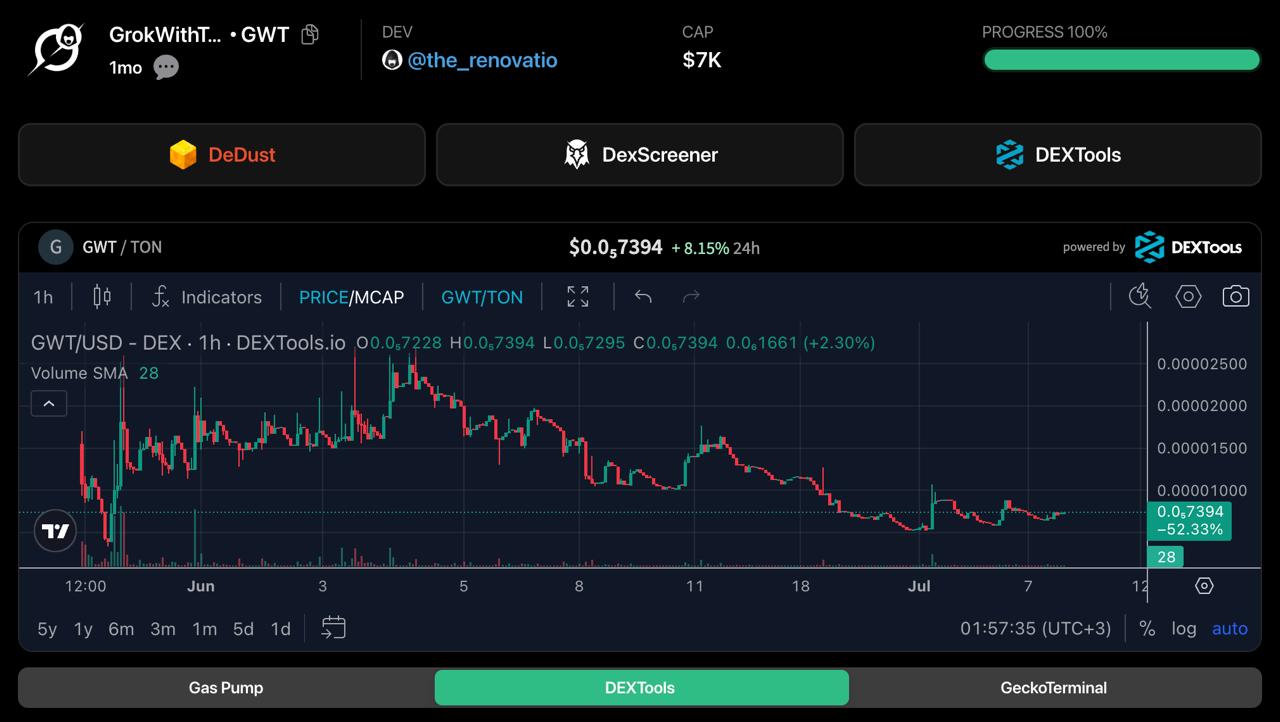Open the go-to-date calendar icon

[334, 627]
